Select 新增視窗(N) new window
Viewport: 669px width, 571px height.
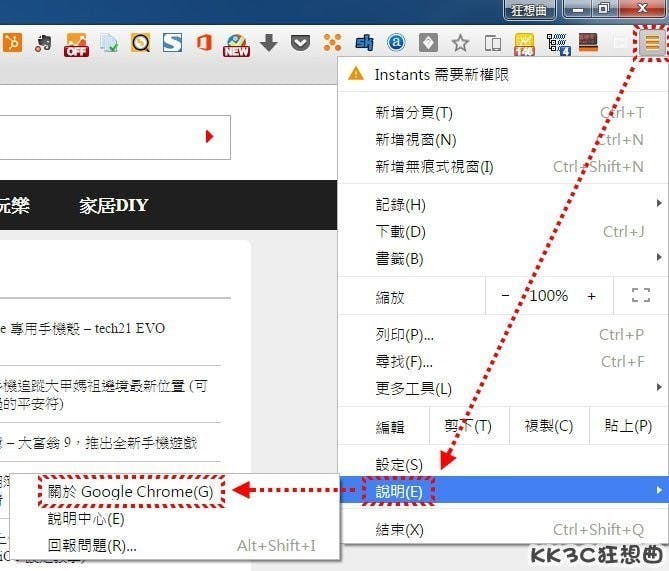[503, 140]
